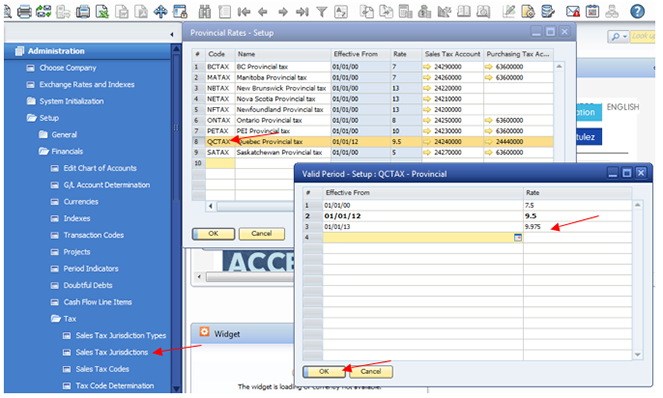Open the Layout Designer icon
663x398 pixels.
528,11
